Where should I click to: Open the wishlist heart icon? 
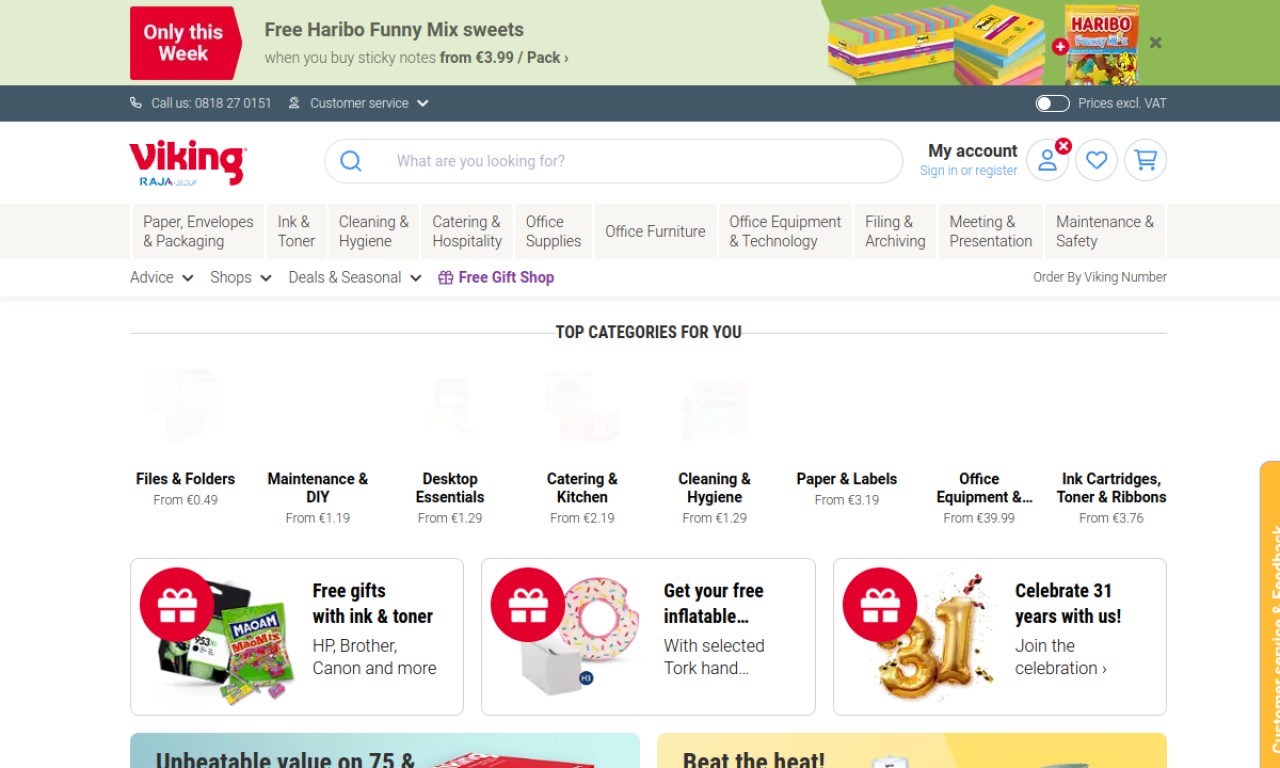tap(1096, 160)
